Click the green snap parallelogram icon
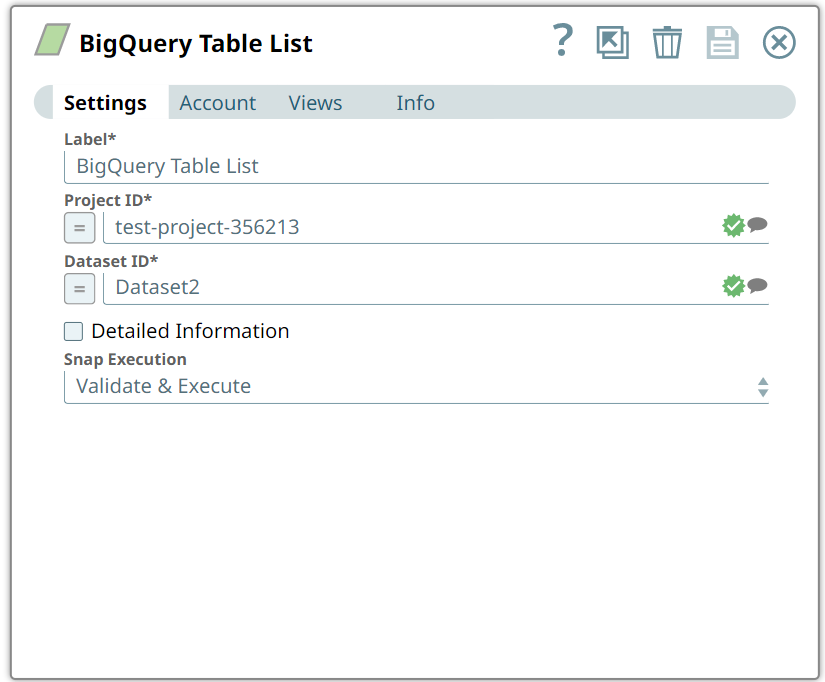Viewport: 825px width, 682px height. (x=53, y=39)
